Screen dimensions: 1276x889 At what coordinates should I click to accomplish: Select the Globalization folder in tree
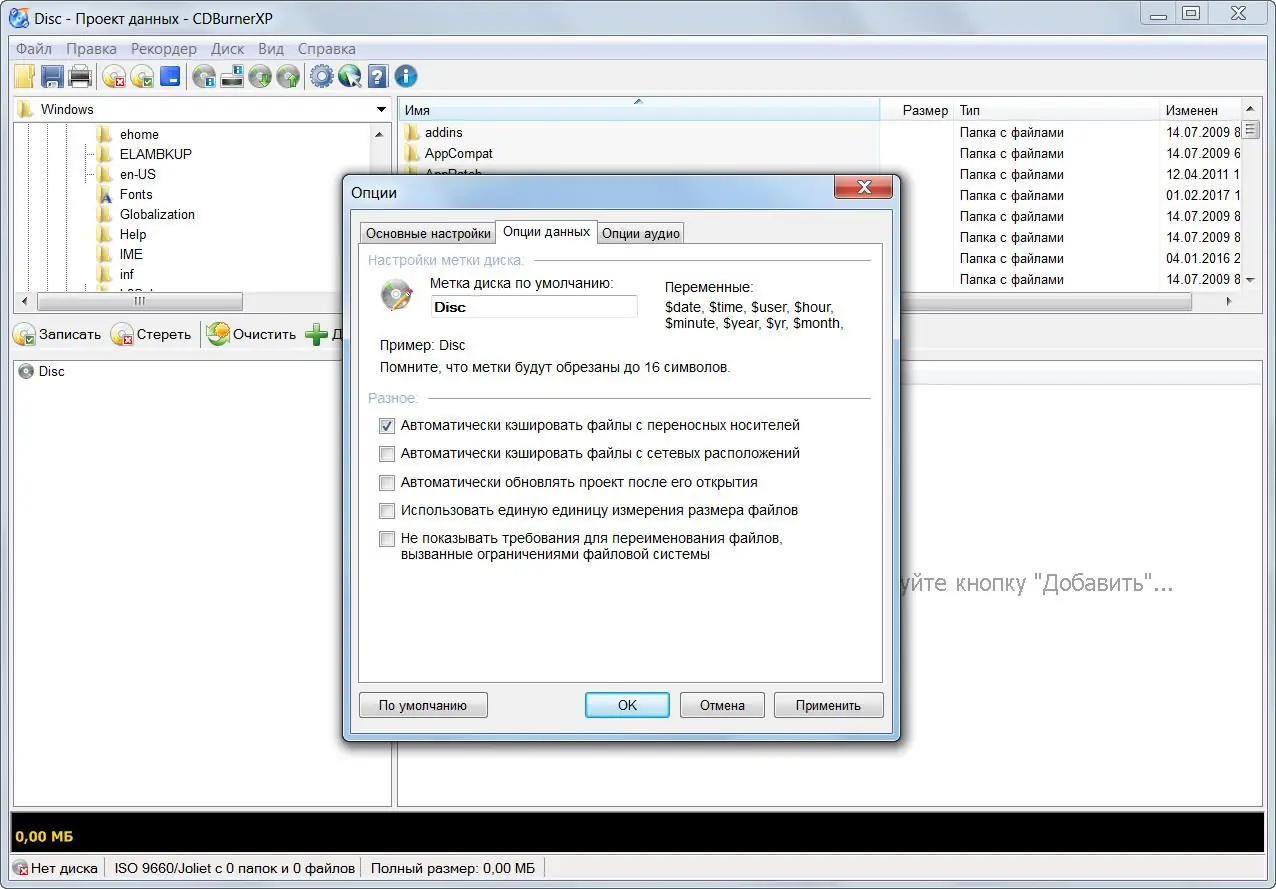click(157, 214)
